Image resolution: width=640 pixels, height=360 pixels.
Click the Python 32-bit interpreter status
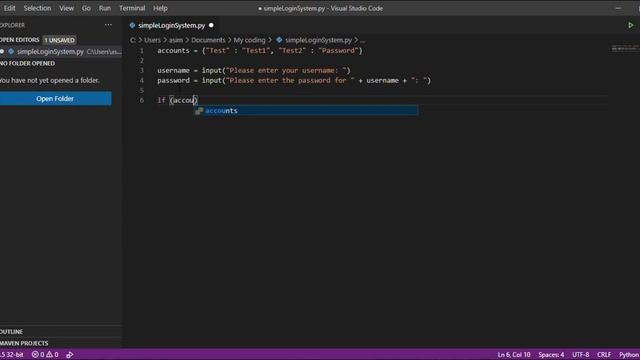12,355
